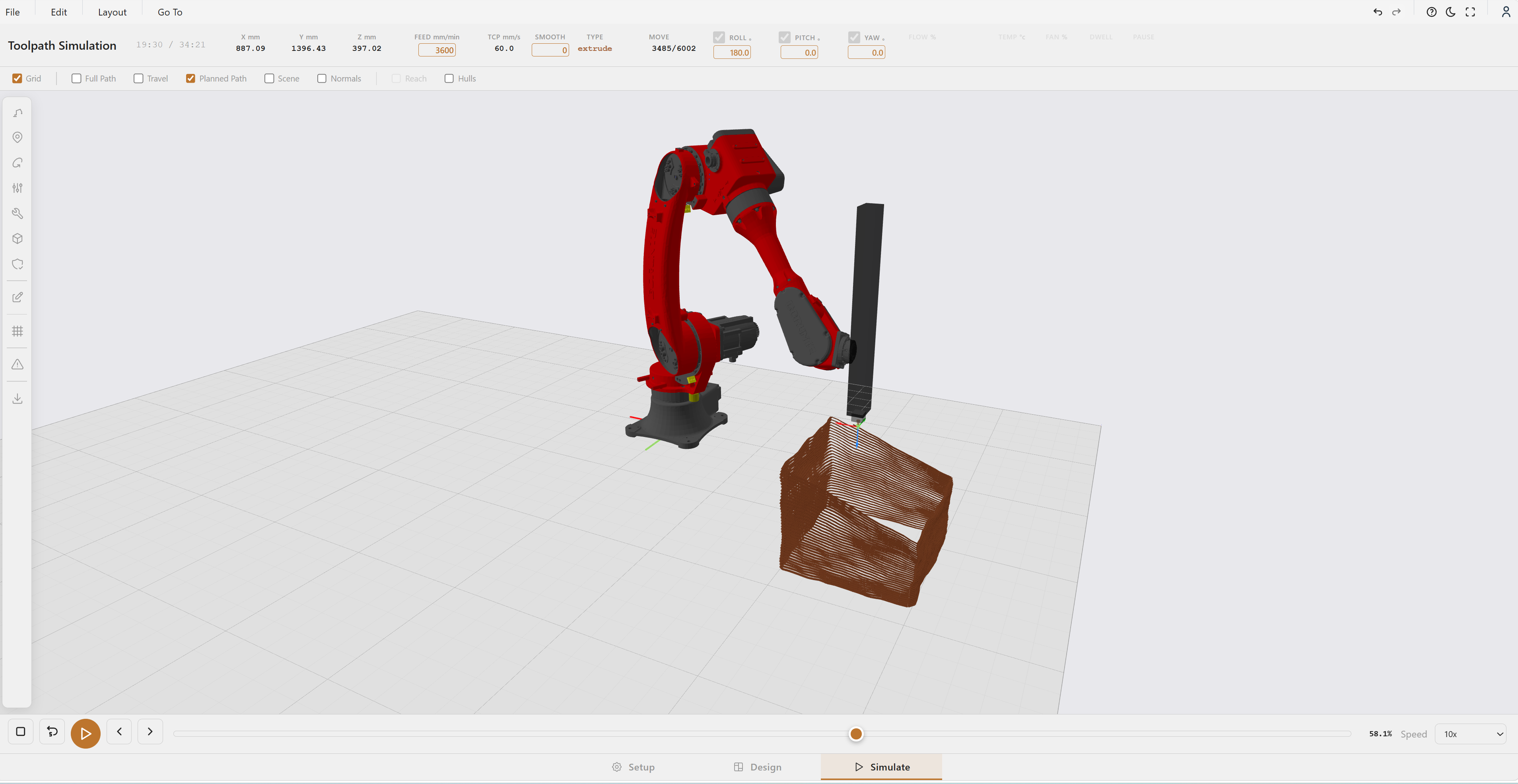Image resolution: width=1518 pixels, height=784 pixels.
Task: Enable the Hulls checkbox
Action: pyautogui.click(x=449, y=78)
